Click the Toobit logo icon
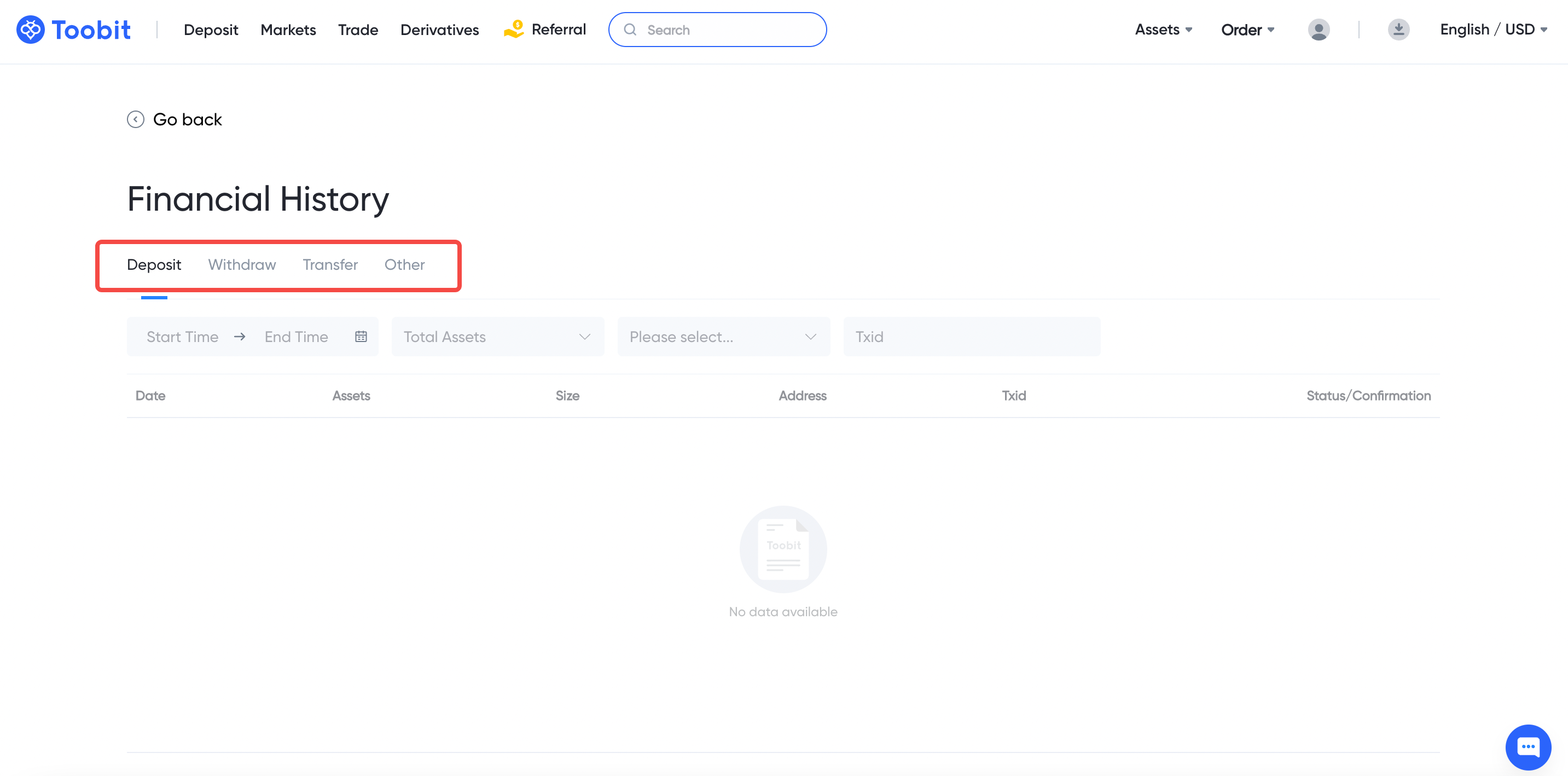This screenshot has width=1568, height=776. tap(31, 29)
